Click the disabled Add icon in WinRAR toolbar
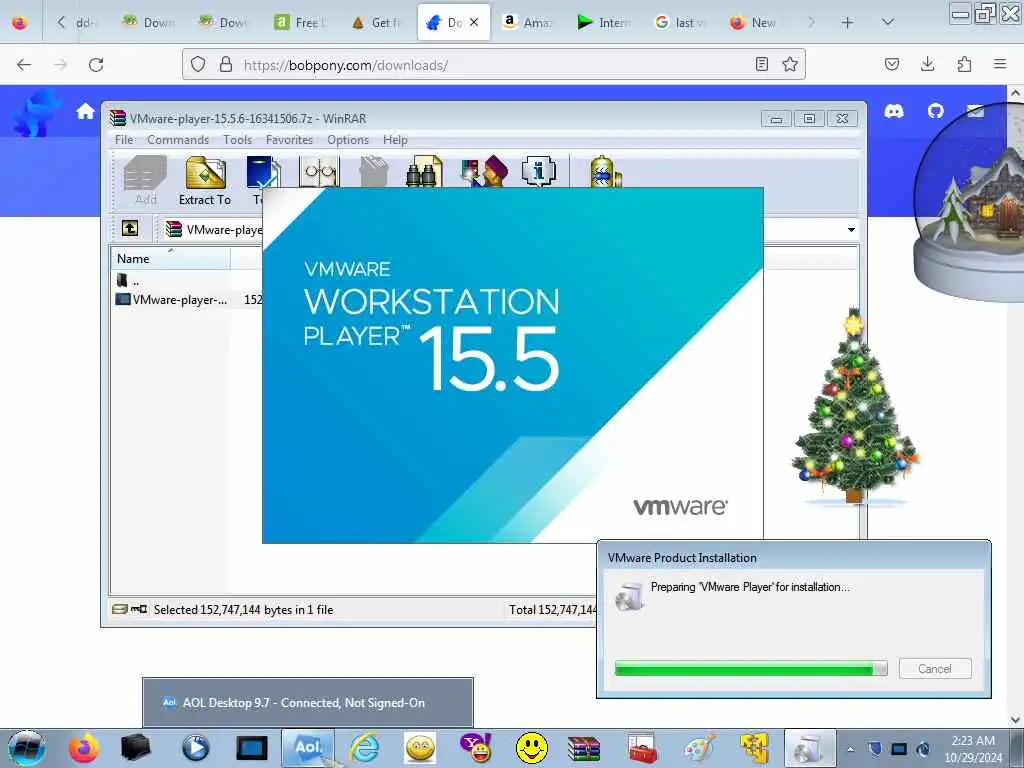This screenshot has width=1024, height=768. click(145, 181)
